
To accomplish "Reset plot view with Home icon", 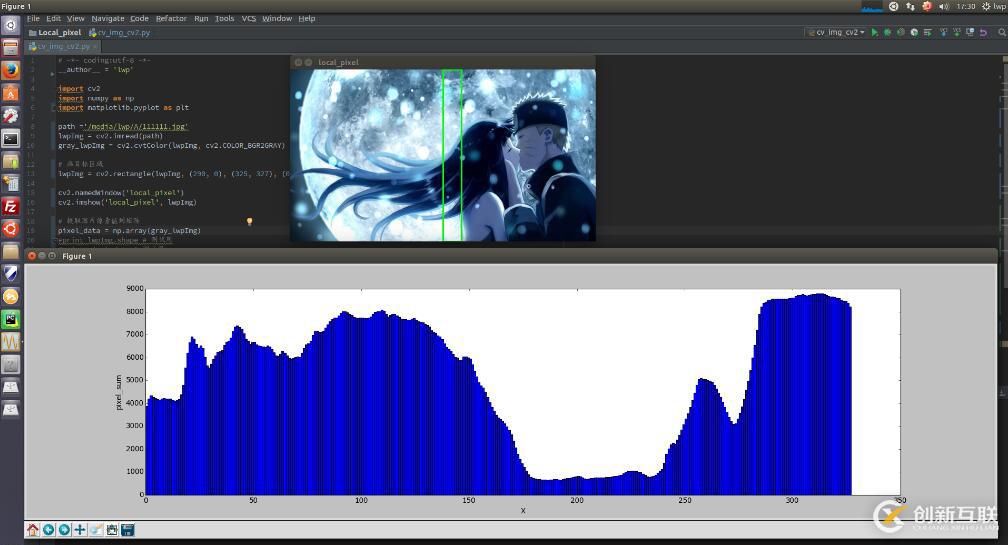I will 32,530.
